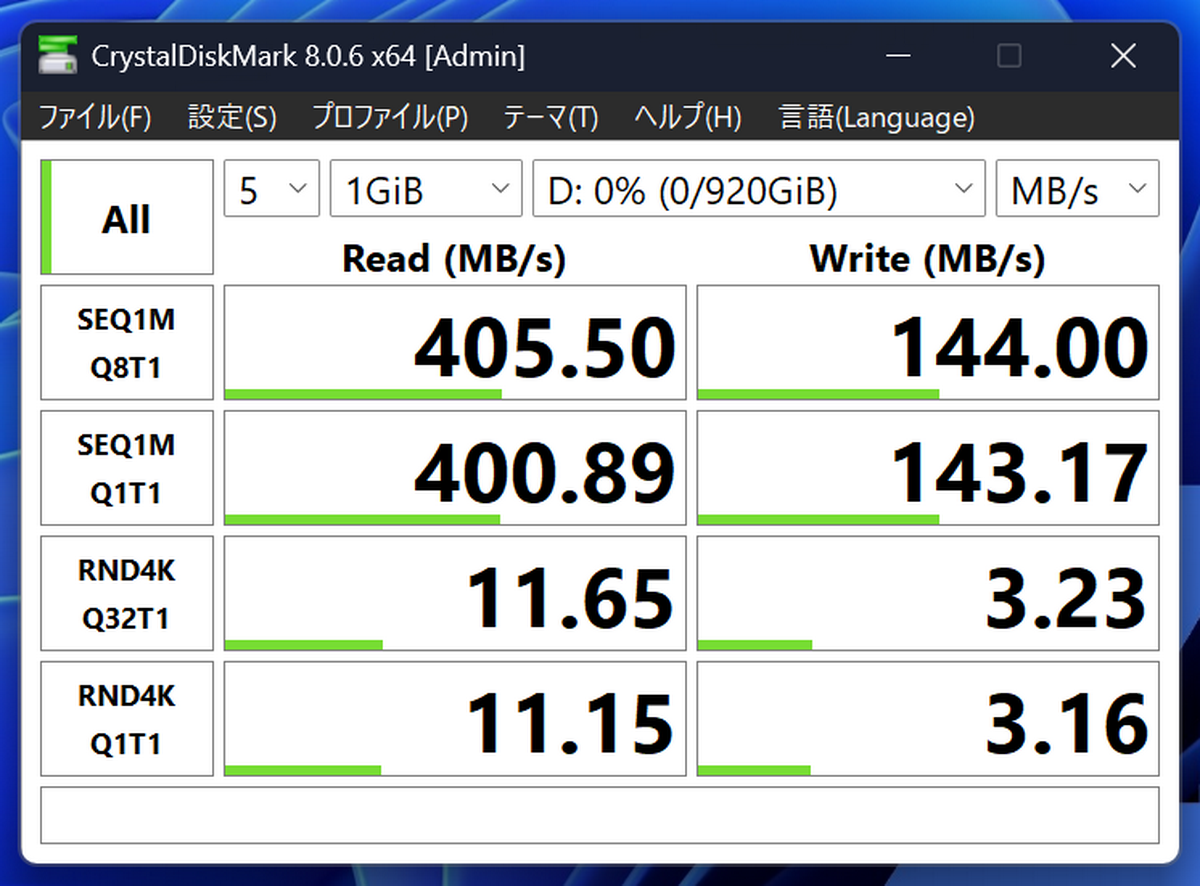The height and width of the screenshot is (886, 1200).
Task: Close the CrystalDiskMark window
Action: coord(1123,56)
